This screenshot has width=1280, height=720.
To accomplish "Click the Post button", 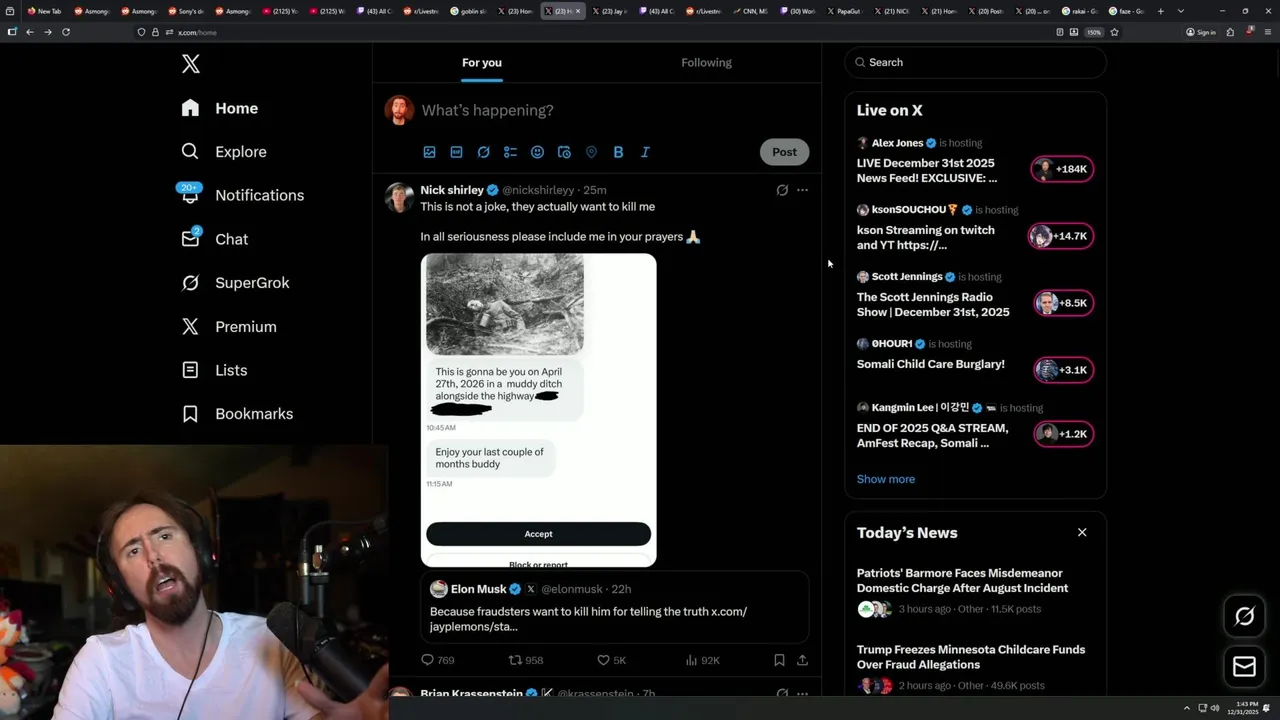I will pos(784,152).
